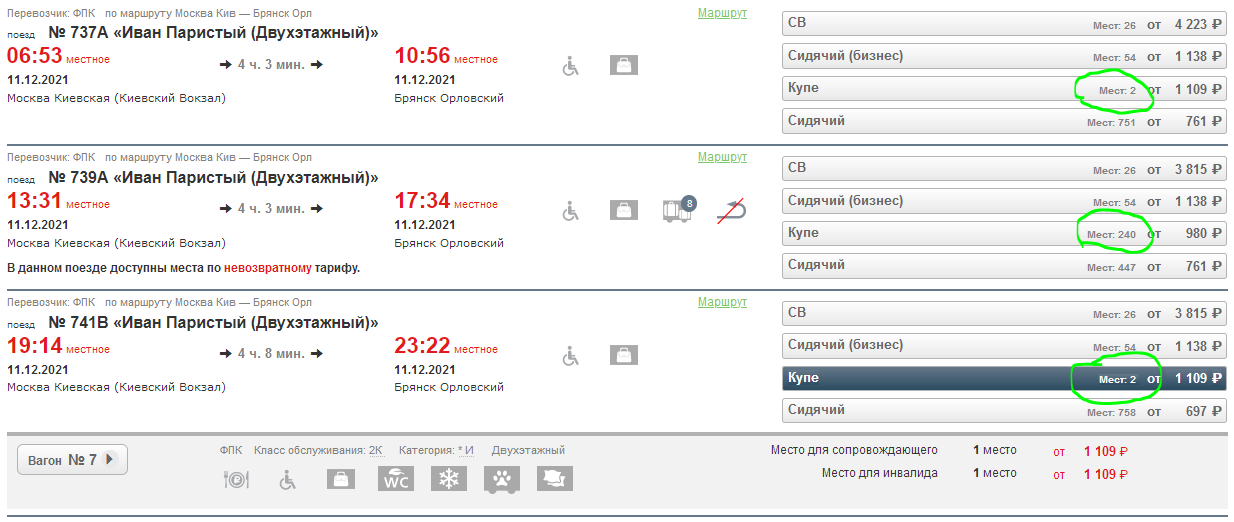Click the train title № 739А «Иван Паристый»
This screenshot has width=1234, height=522.
pyautogui.click(x=213, y=178)
